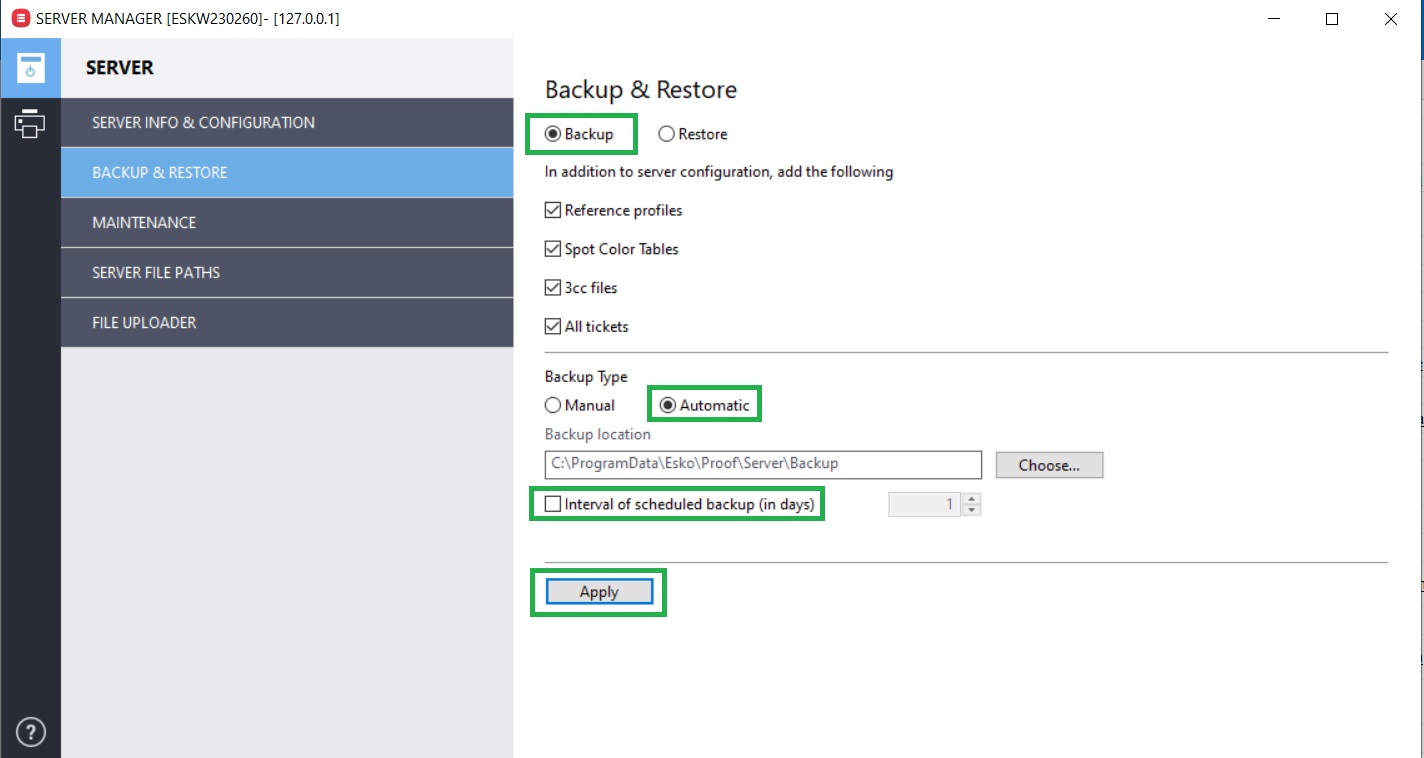The height and width of the screenshot is (758, 1424).
Task: Increase the backup interval using the up arrow
Action: pyautogui.click(x=971, y=499)
